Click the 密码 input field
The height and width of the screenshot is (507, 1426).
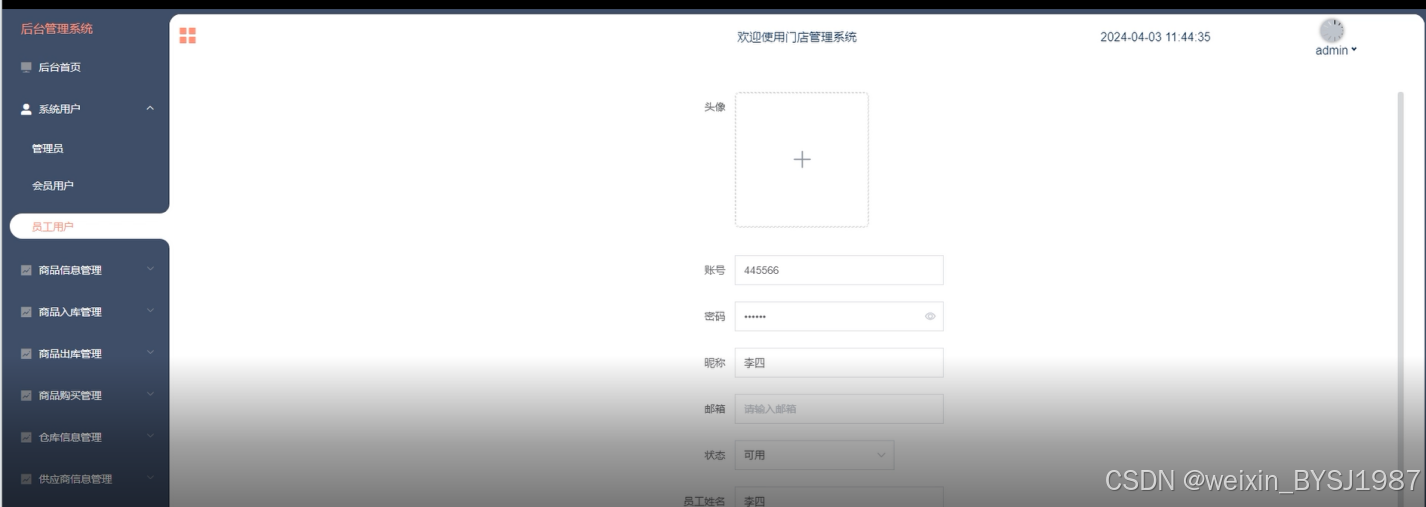[x=839, y=316]
